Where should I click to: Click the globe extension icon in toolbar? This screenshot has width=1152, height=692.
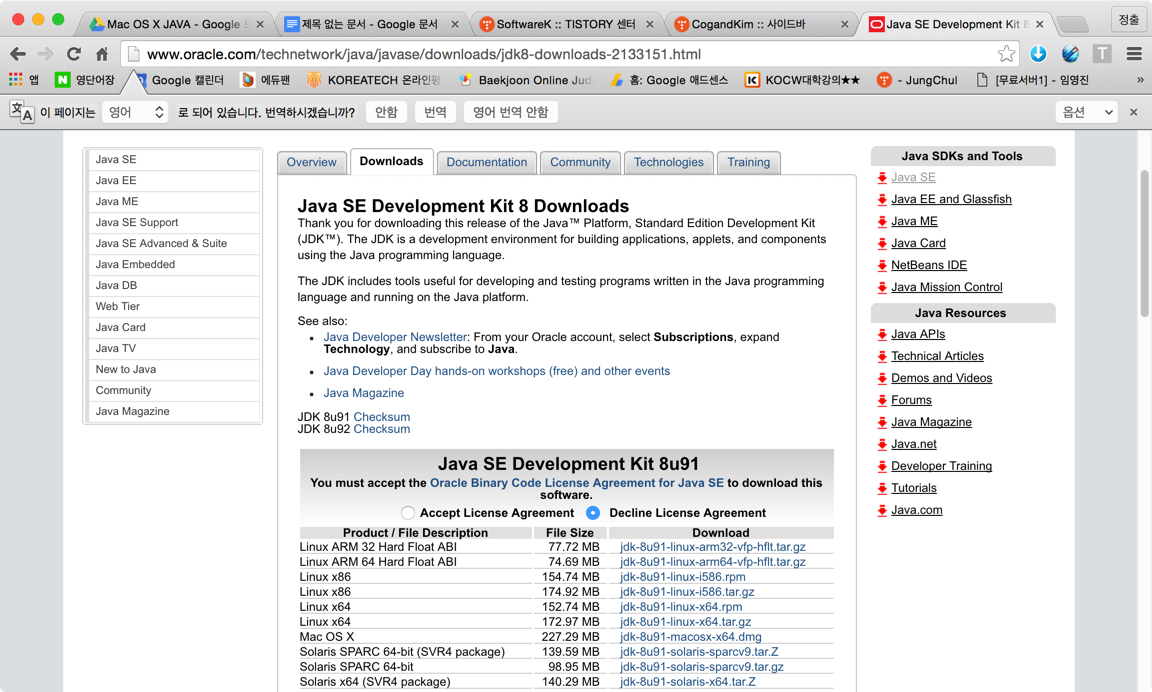pyautogui.click(x=1070, y=54)
